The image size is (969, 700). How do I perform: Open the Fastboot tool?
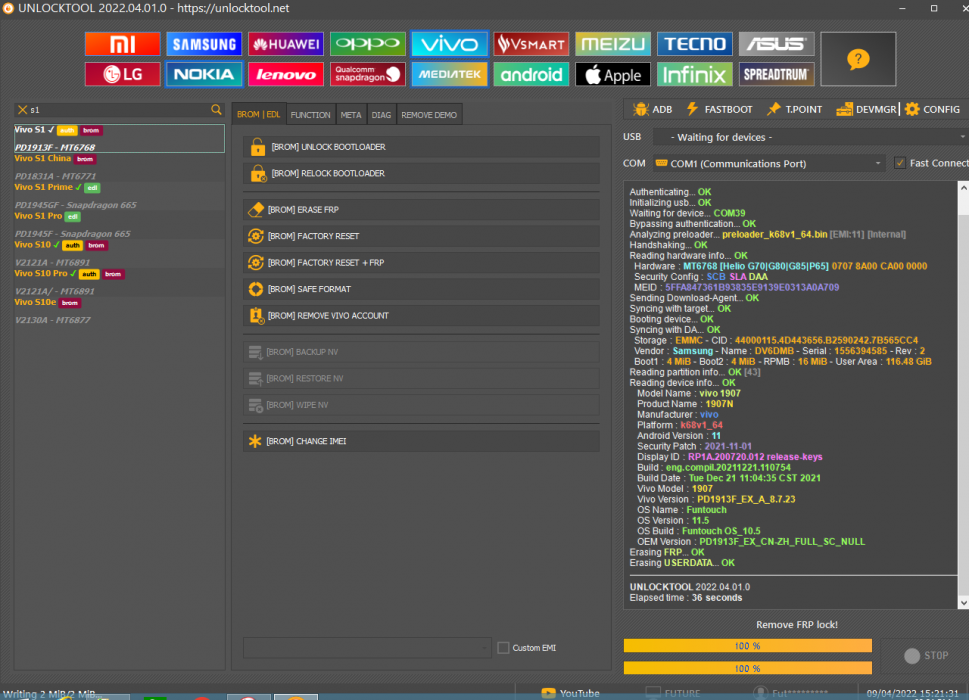[x=719, y=109]
